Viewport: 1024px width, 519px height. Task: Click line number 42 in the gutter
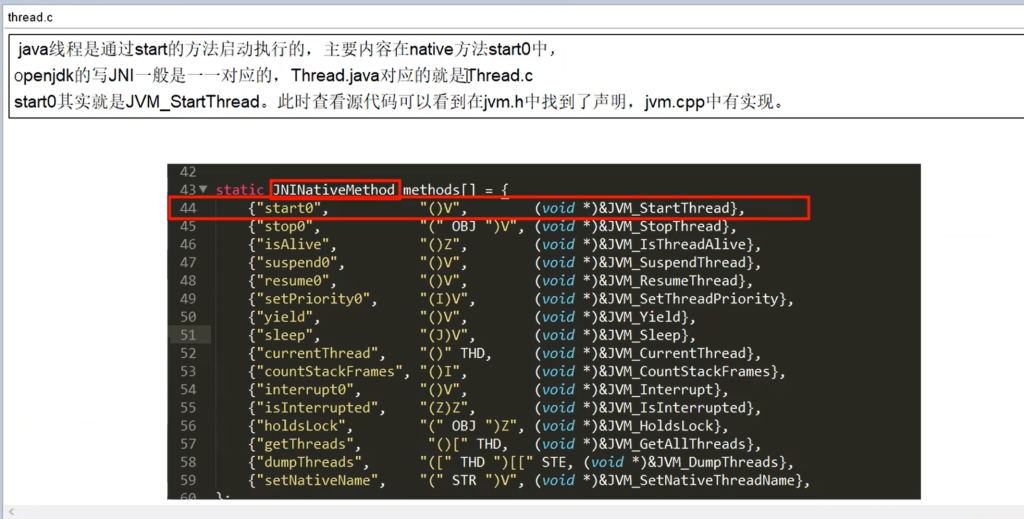187,172
